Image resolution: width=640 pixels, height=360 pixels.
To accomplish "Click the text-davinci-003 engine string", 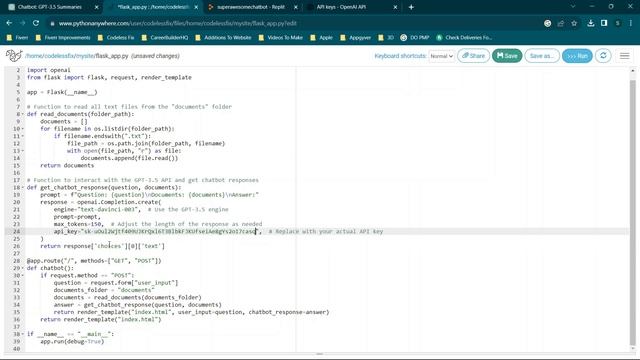I will [109, 209].
